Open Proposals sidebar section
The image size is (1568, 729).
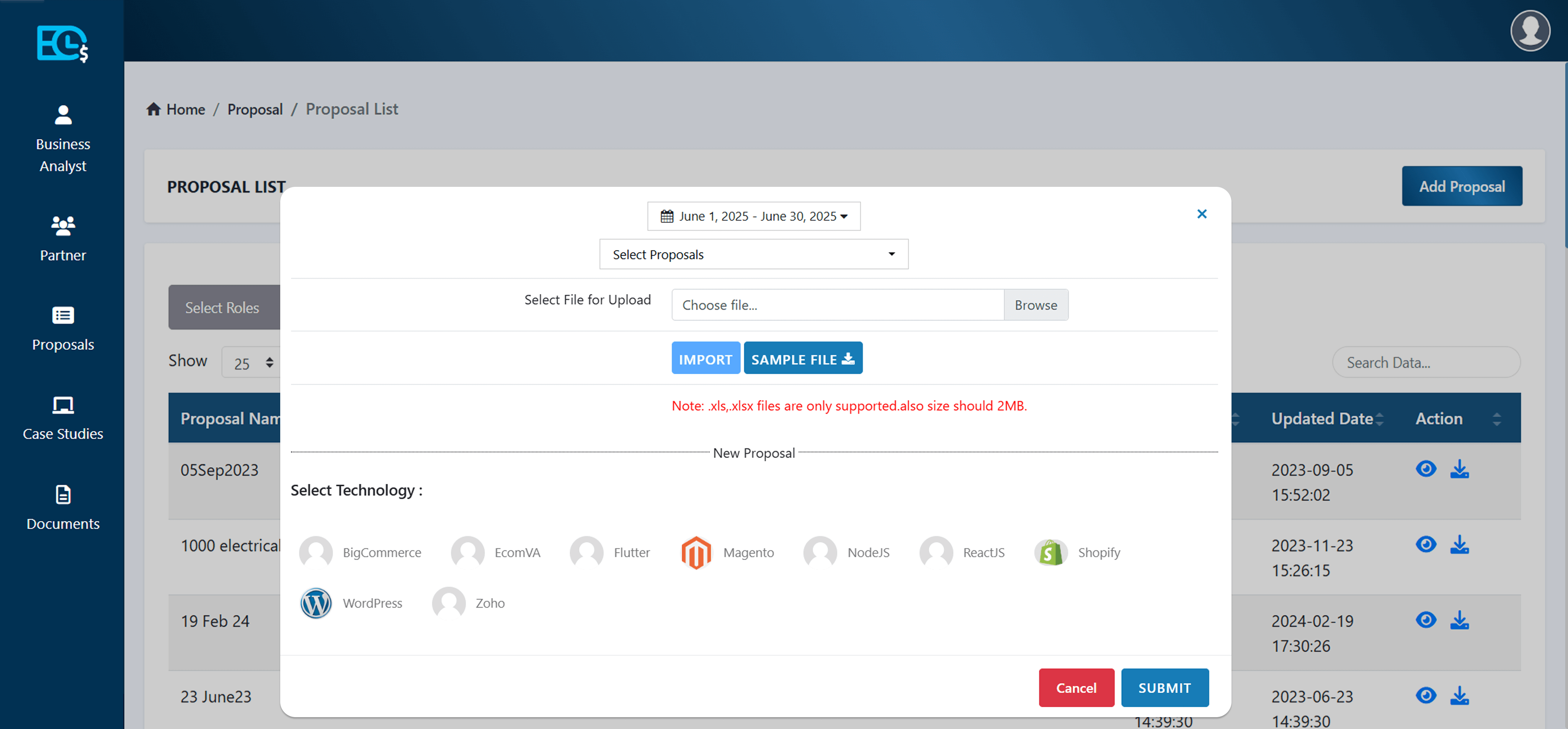(63, 329)
